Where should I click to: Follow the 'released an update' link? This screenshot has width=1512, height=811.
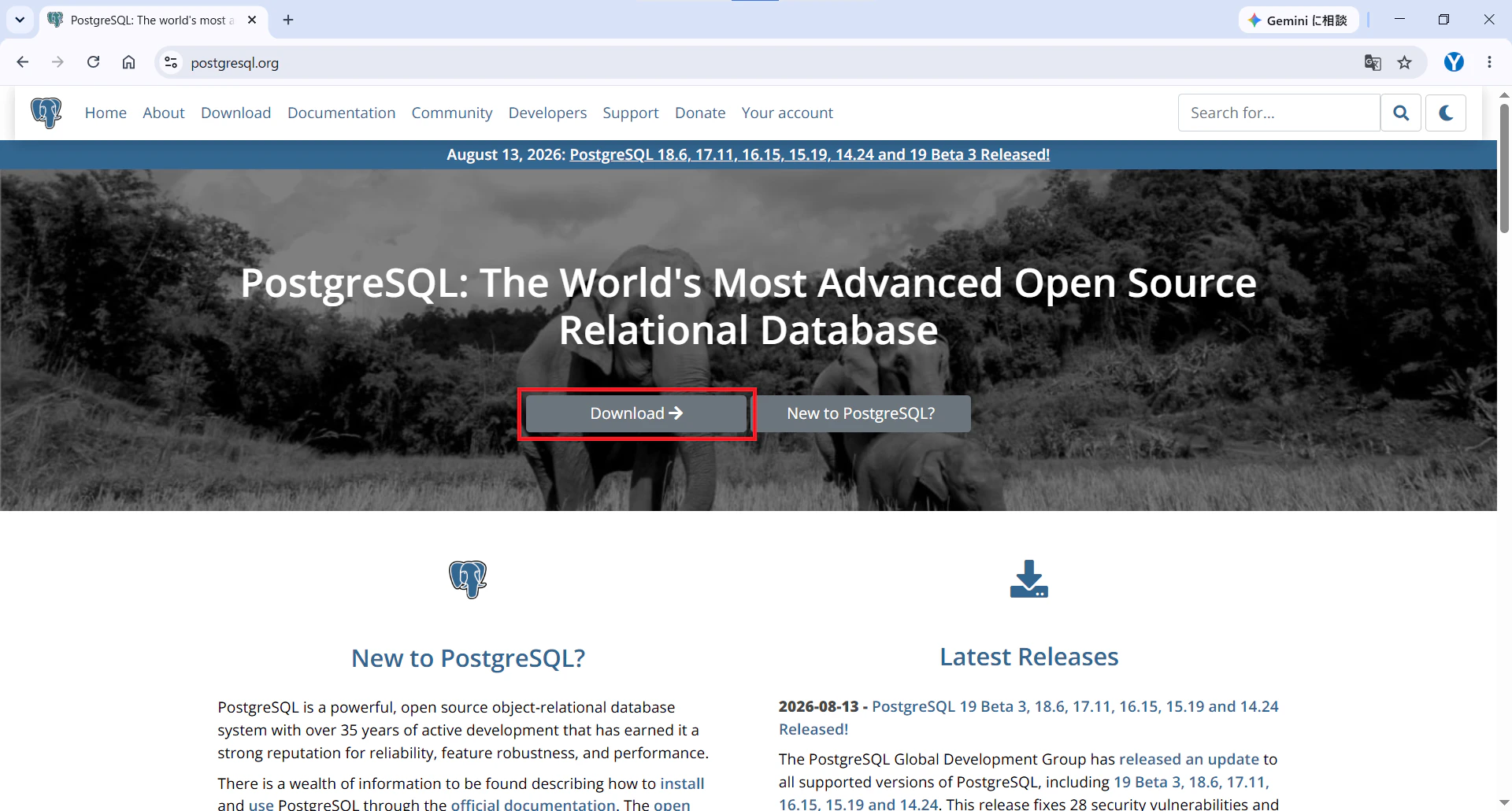pyautogui.click(x=1189, y=759)
